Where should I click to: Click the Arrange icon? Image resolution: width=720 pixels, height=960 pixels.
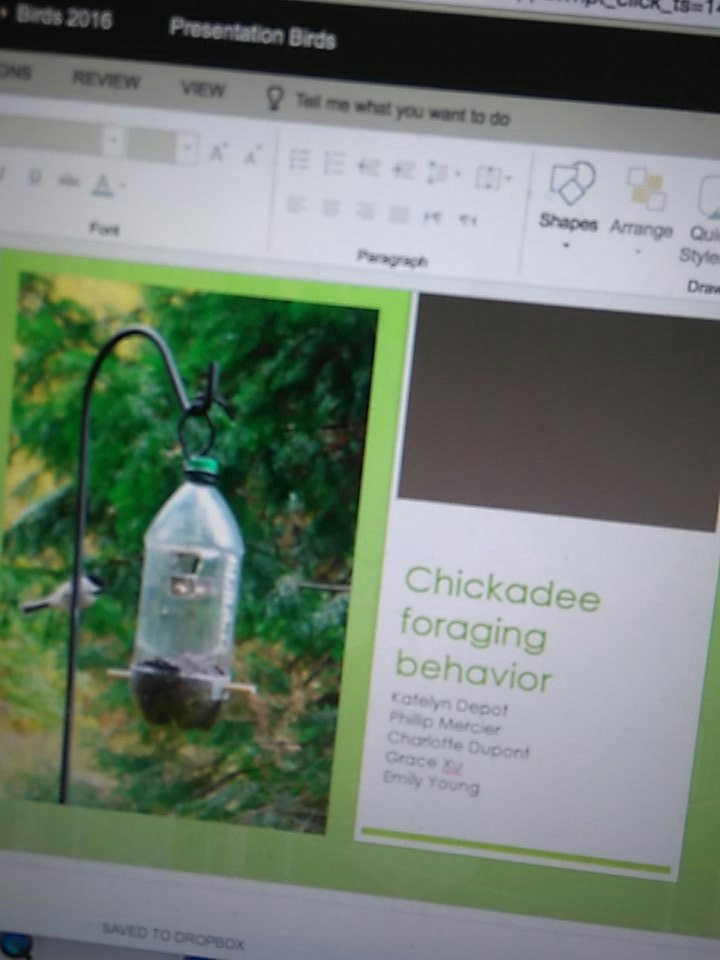(646, 189)
